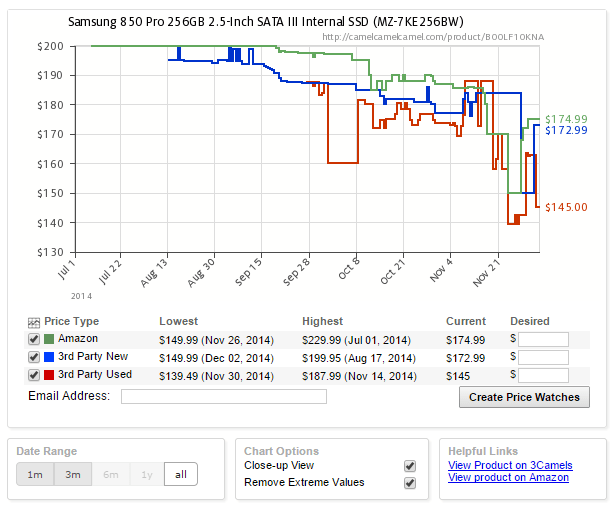The width and height of the screenshot is (612, 508).
Task: Open the View Product on 3Camels link
Action: click(x=509, y=465)
